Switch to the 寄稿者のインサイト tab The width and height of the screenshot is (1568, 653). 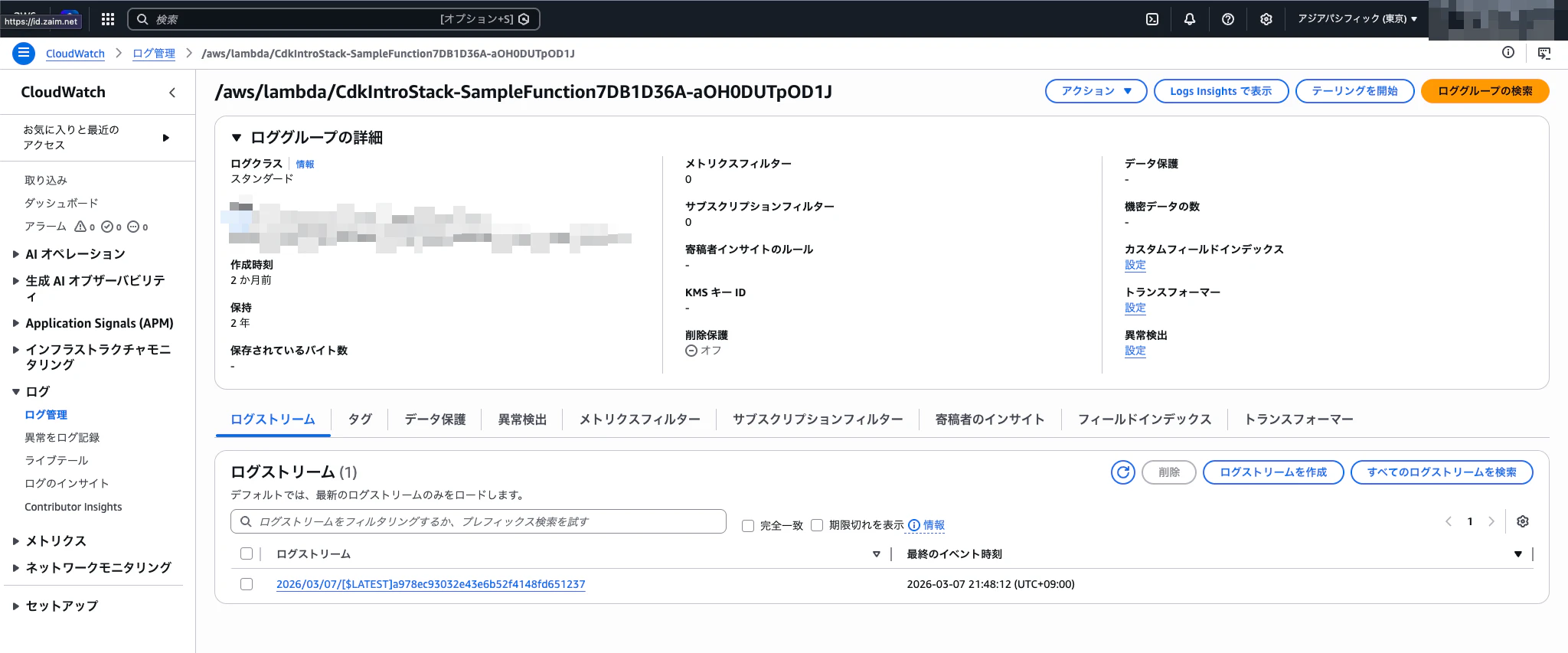pos(990,420)
